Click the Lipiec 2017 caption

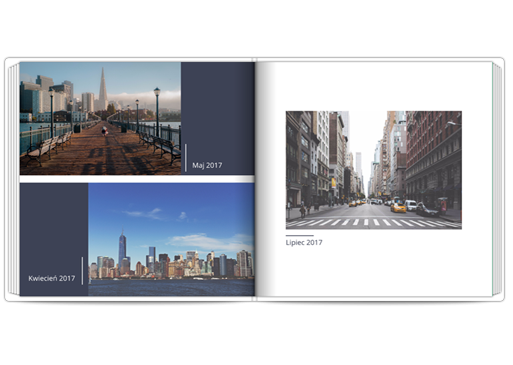(x=304, y=242)
